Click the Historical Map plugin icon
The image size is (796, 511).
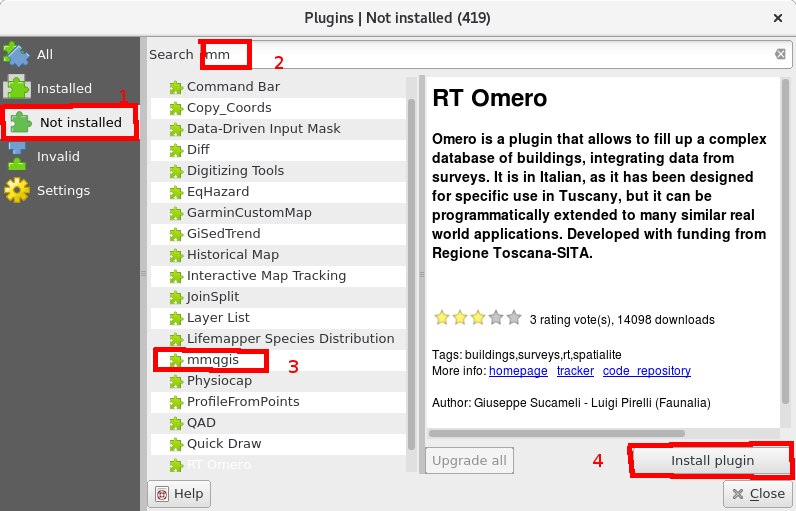[176, 256]
